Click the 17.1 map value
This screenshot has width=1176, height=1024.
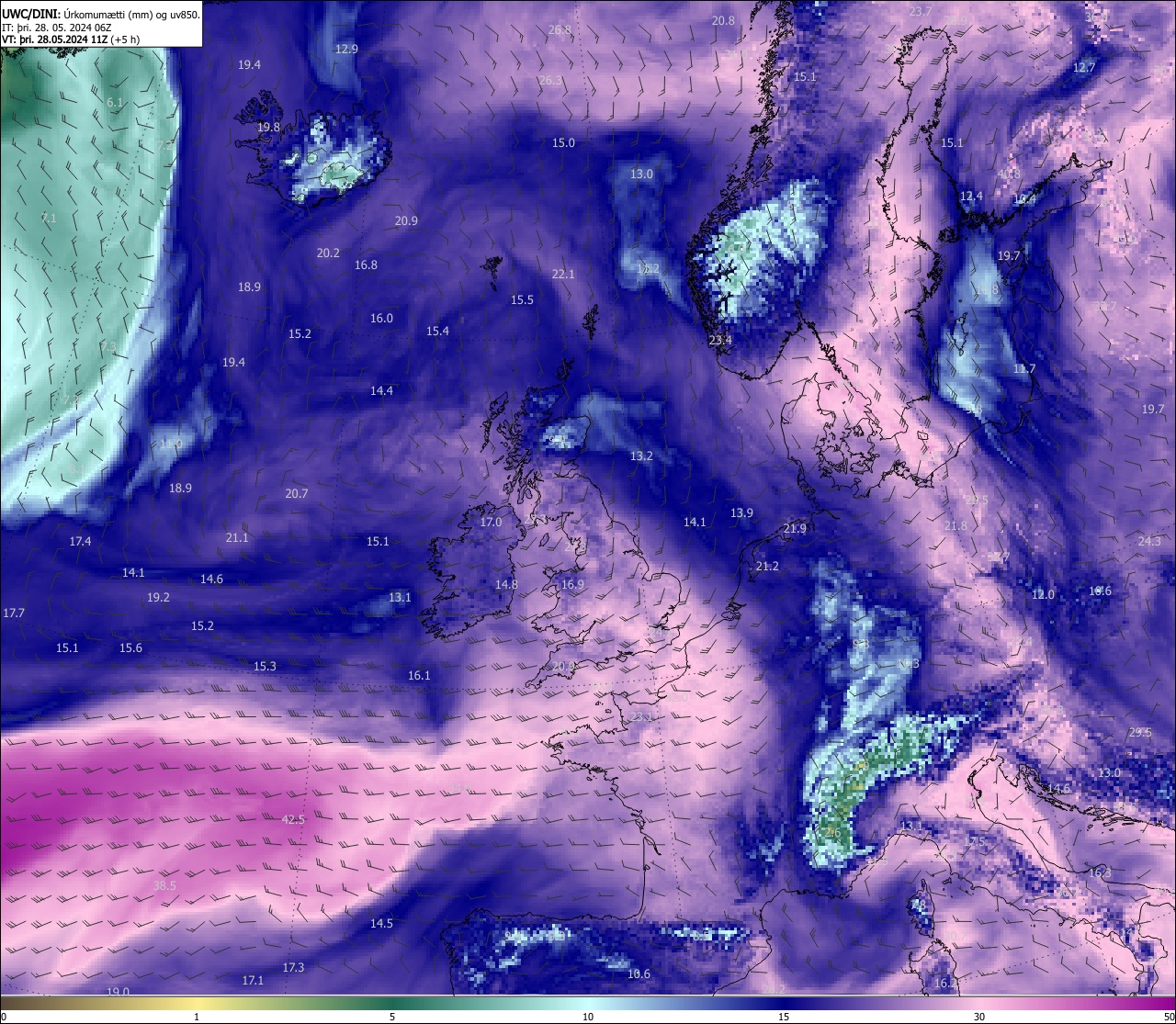click(x=253, y=980)
